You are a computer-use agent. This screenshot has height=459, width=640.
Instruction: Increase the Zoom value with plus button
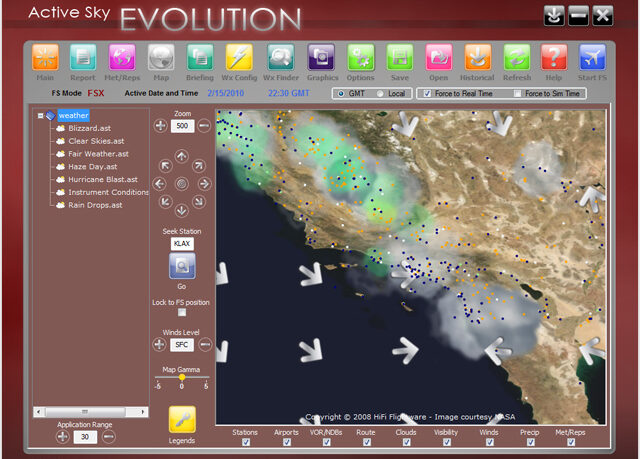click(x=159, y=126)
